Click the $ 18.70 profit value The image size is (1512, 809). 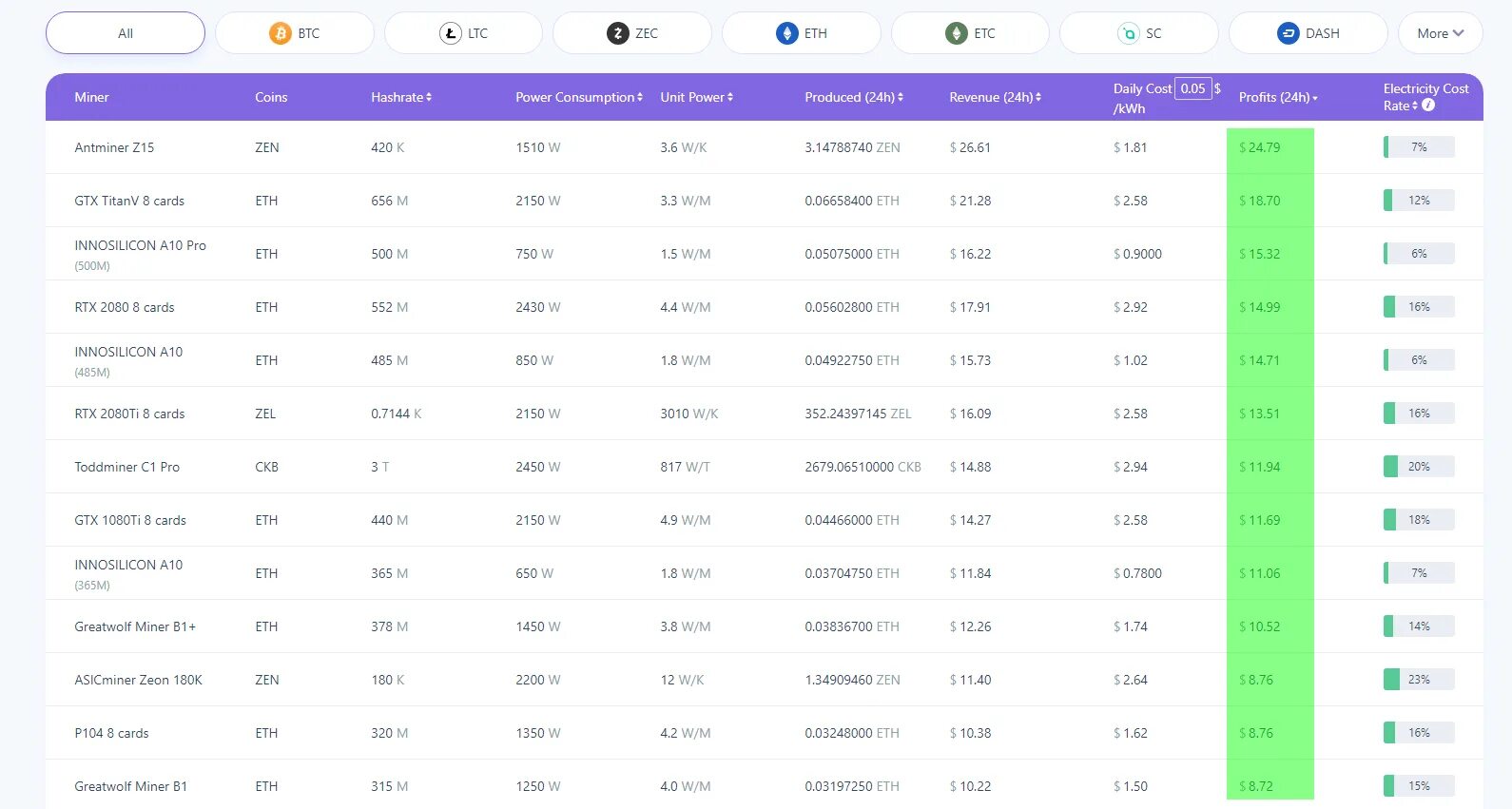[x=1260, y=201]
